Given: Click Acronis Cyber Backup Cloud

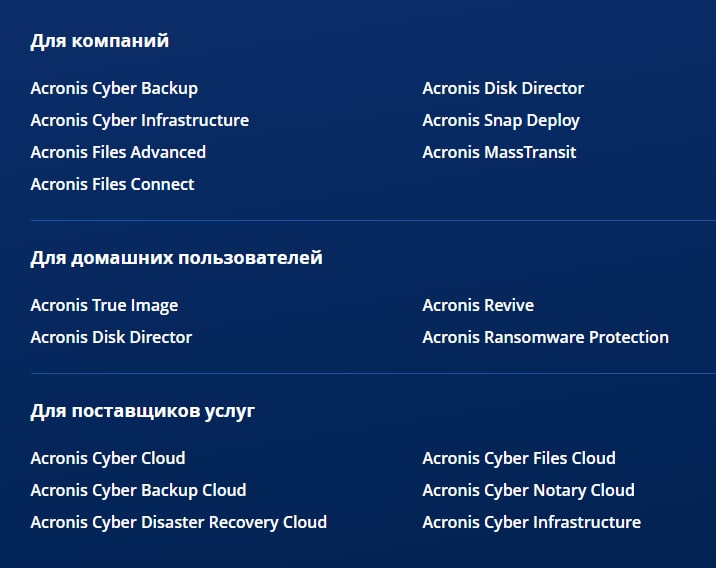Looking at the screenshot, I should point(138,490).
